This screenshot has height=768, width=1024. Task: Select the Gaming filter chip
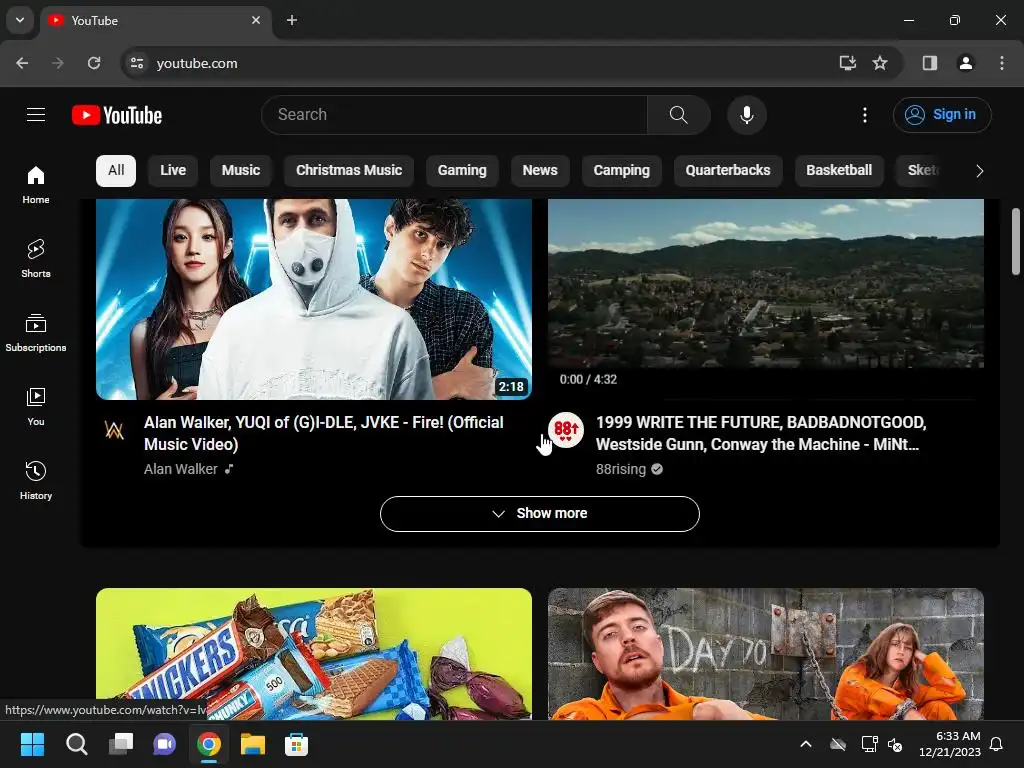click(x=462, y=171)
